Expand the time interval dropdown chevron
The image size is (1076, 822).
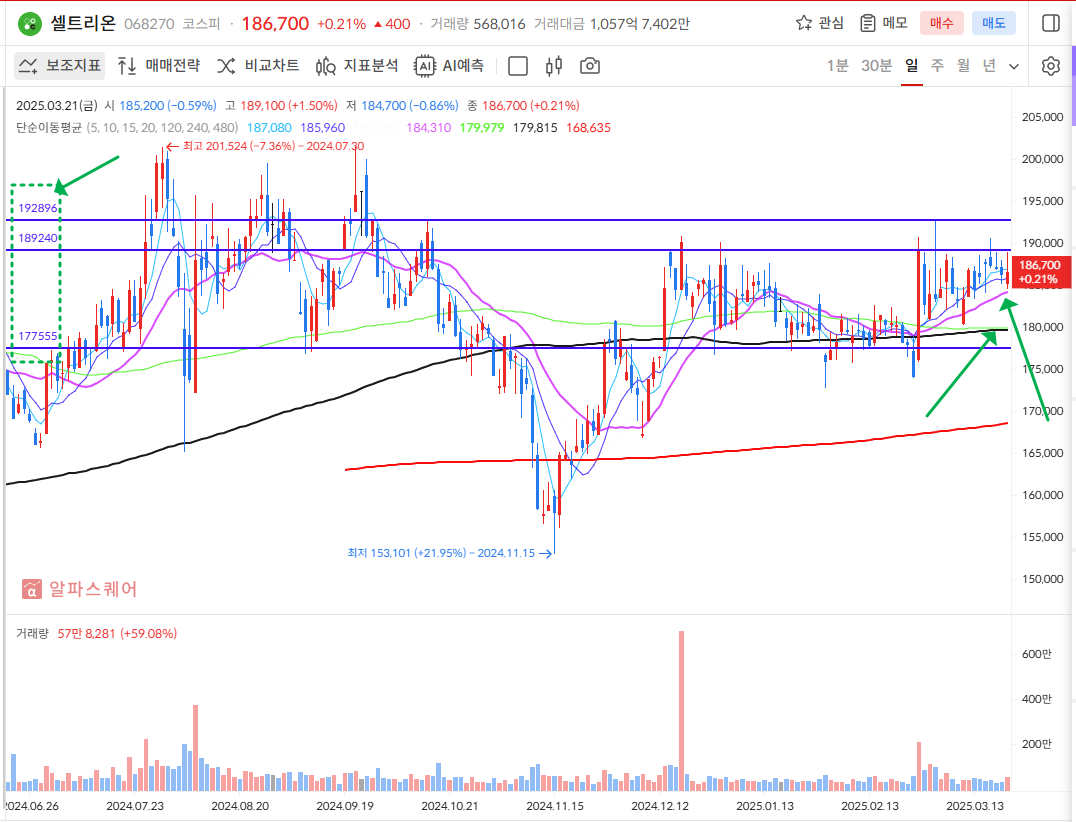click(x=1014, y=66)
